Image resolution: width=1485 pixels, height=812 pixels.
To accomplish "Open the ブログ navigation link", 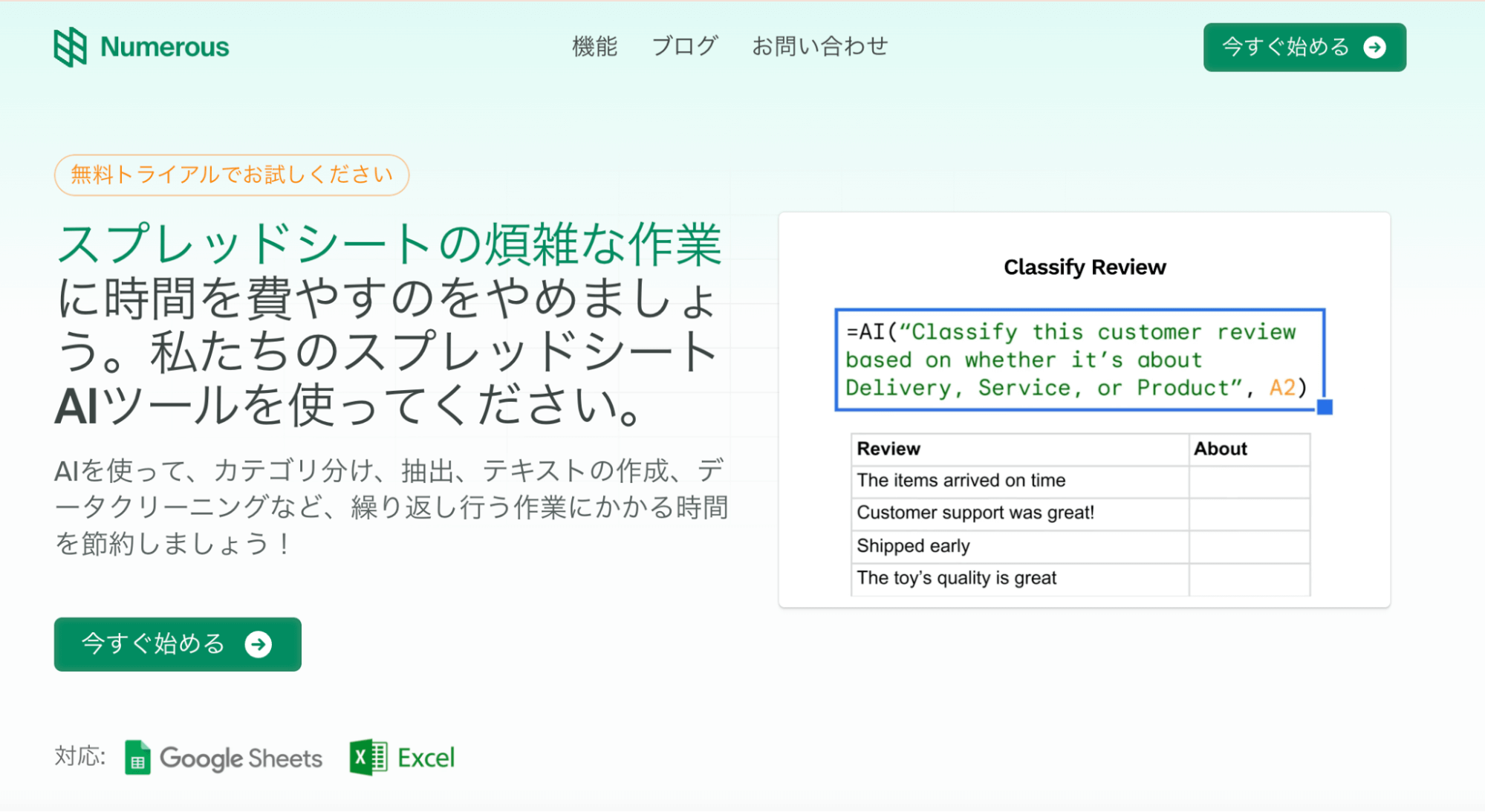I will (684, 46).
